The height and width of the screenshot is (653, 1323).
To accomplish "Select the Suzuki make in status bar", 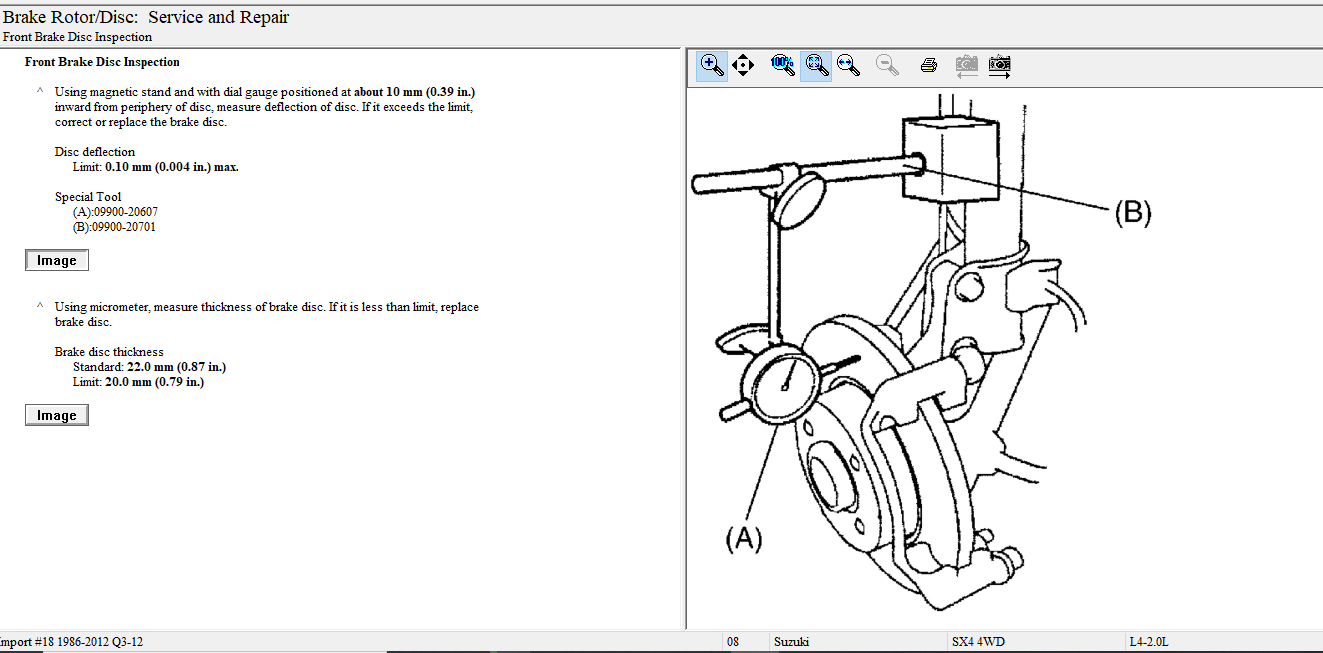I will pyautogui.click(x=790, y=641).
